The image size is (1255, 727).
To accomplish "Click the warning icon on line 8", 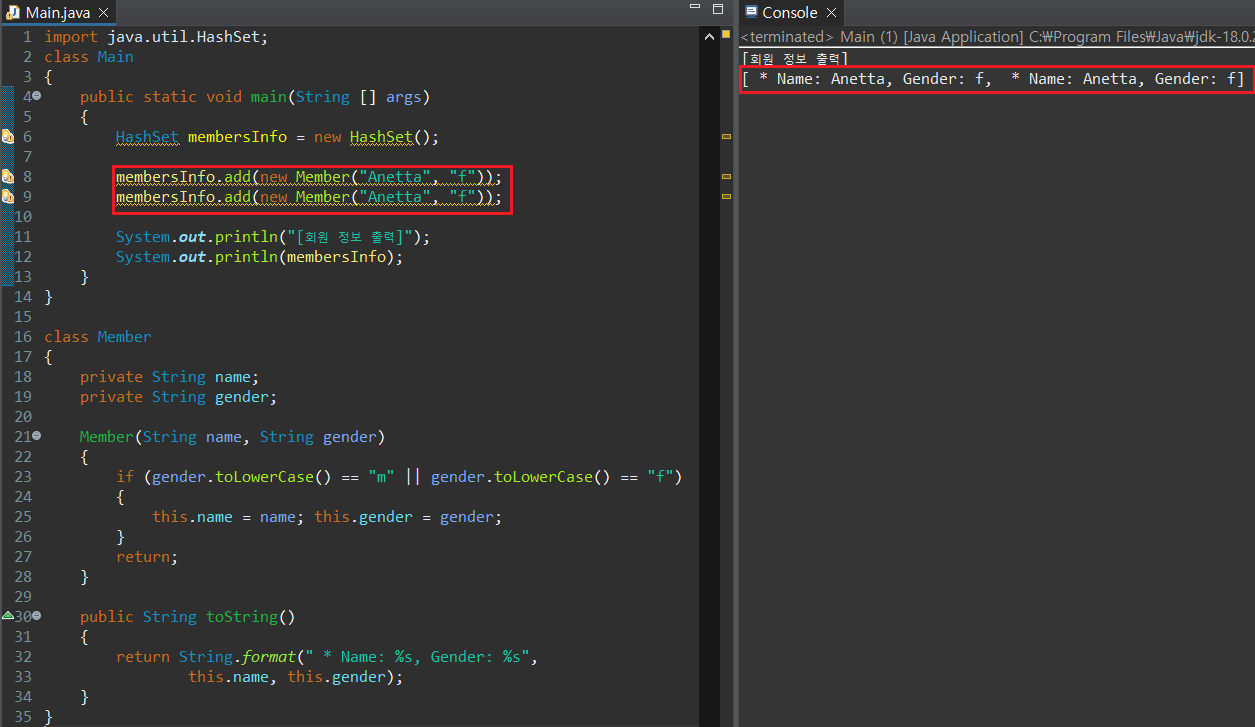I will click(8, 177).
